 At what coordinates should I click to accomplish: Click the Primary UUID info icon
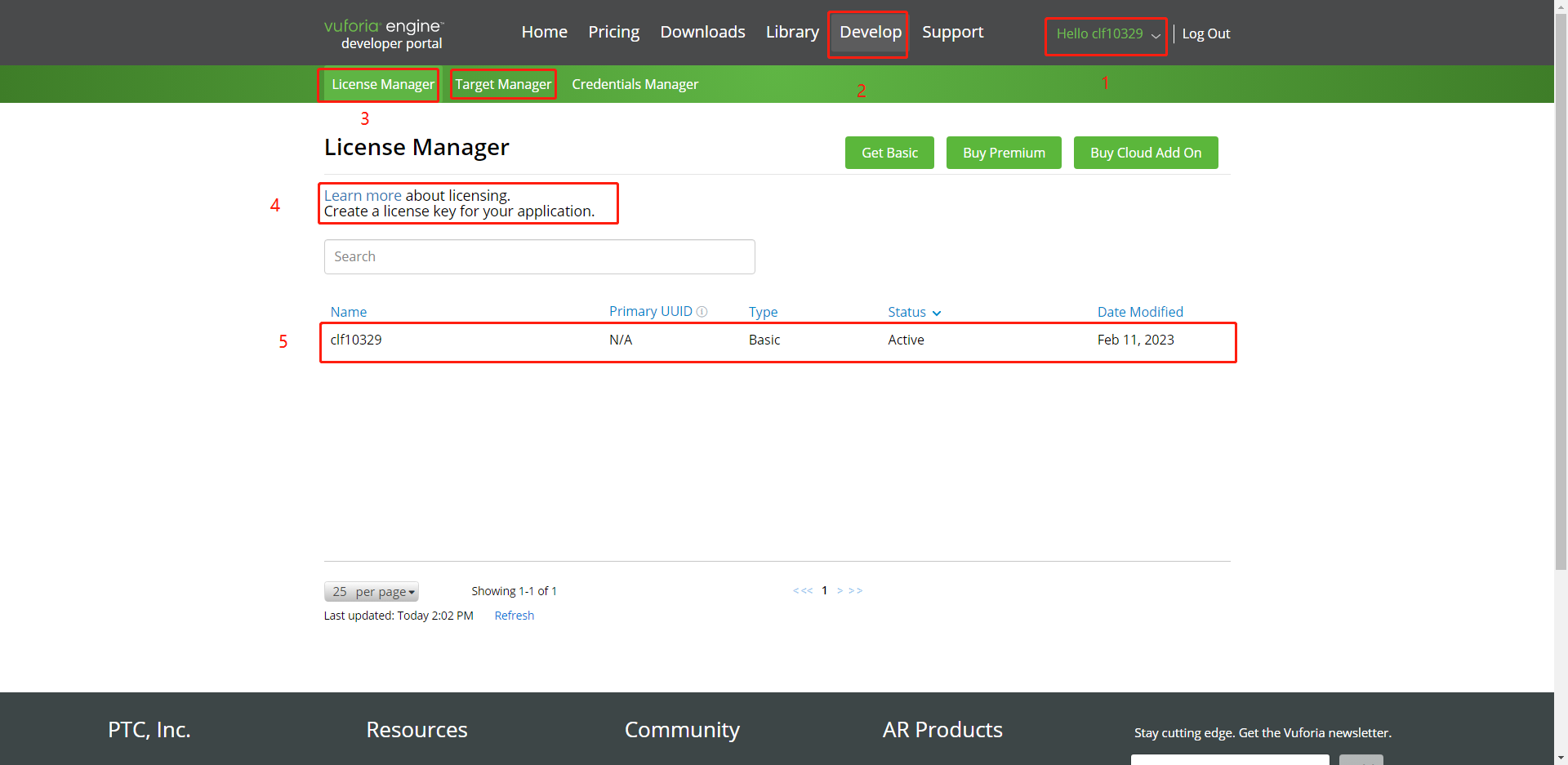pos(702,312)
